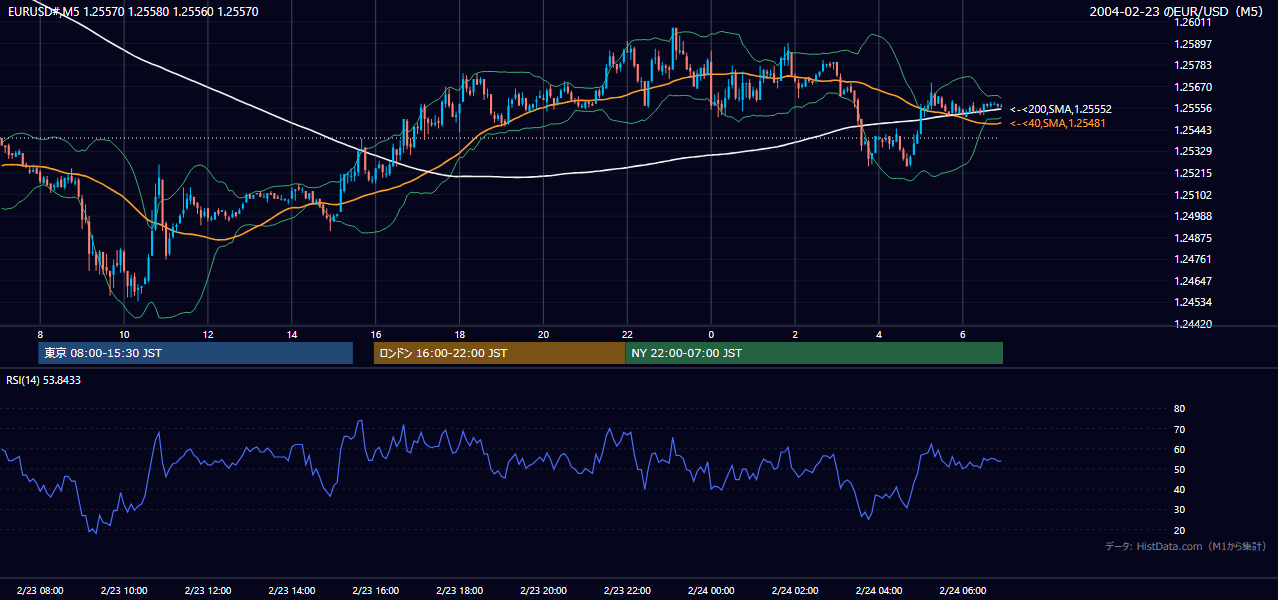The height and width of the screenshot is (600, 1278).
Task: Click the 200 SMA 1.25552 label
Action: (x=1061, y=109)
